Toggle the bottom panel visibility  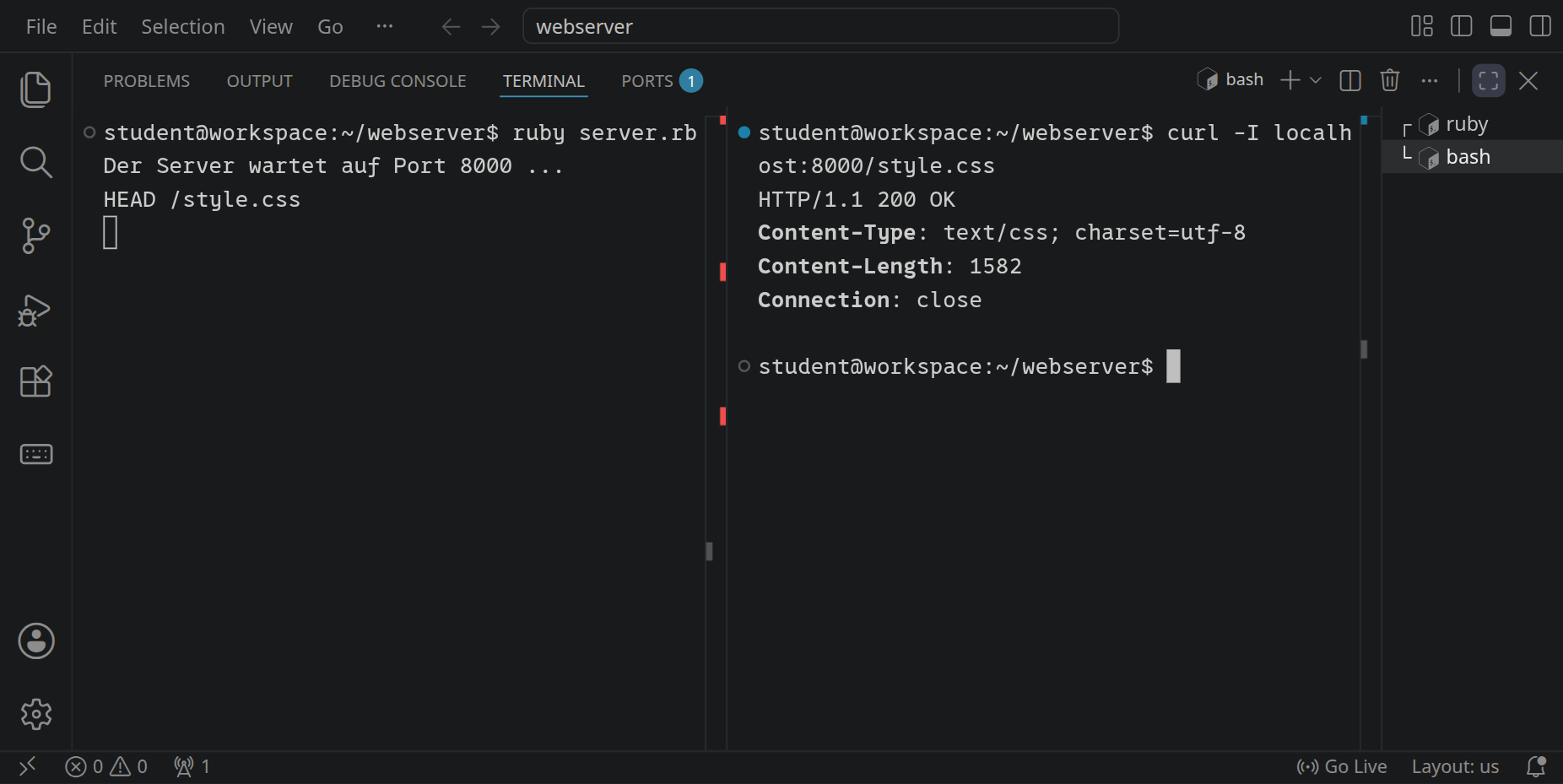(1501, 26)
